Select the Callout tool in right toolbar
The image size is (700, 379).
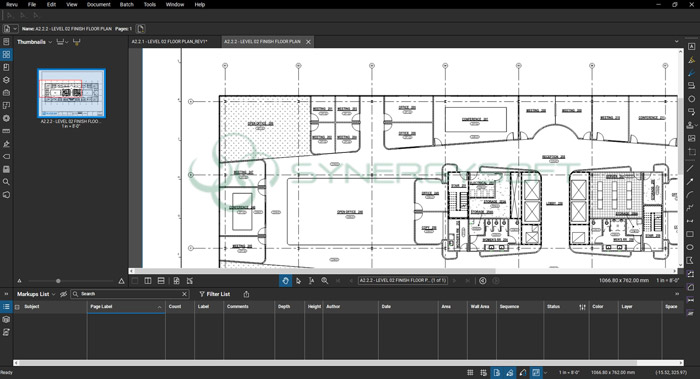(692, 112)
